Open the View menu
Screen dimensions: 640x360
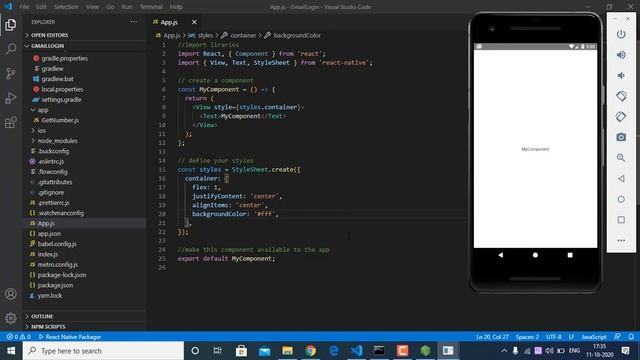92,7
